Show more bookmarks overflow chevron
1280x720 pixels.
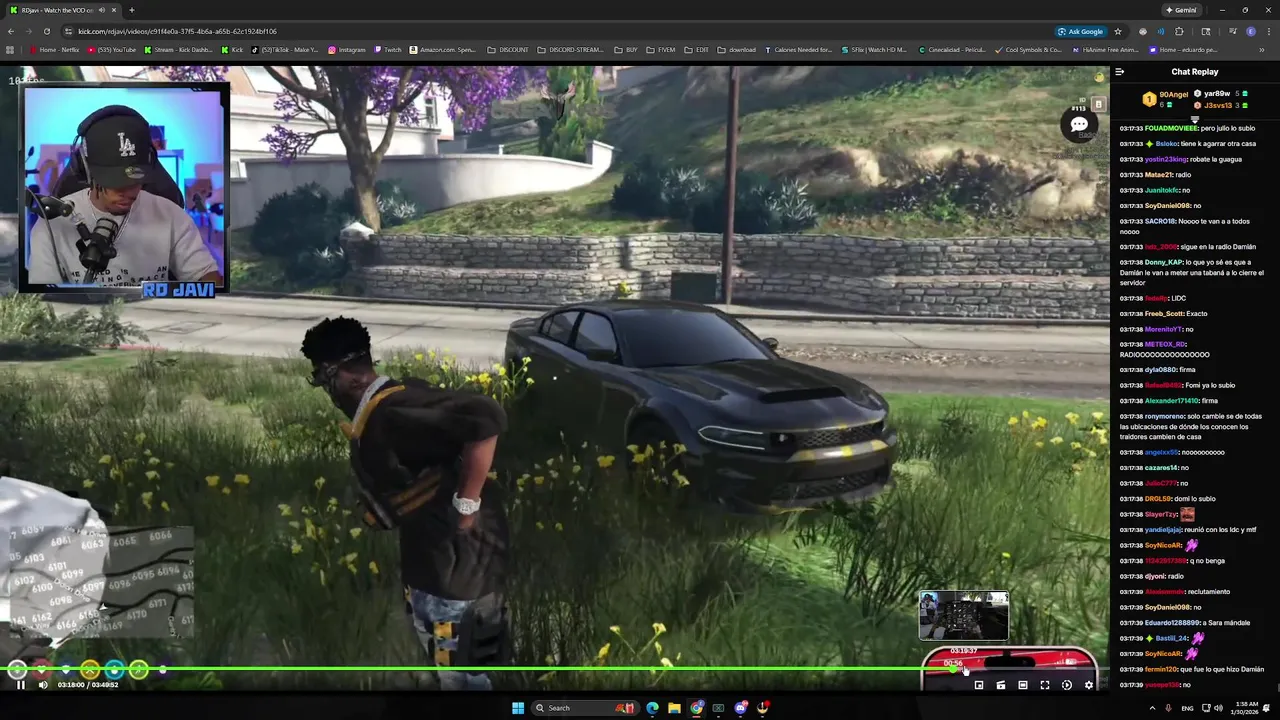click(1261, 49)
